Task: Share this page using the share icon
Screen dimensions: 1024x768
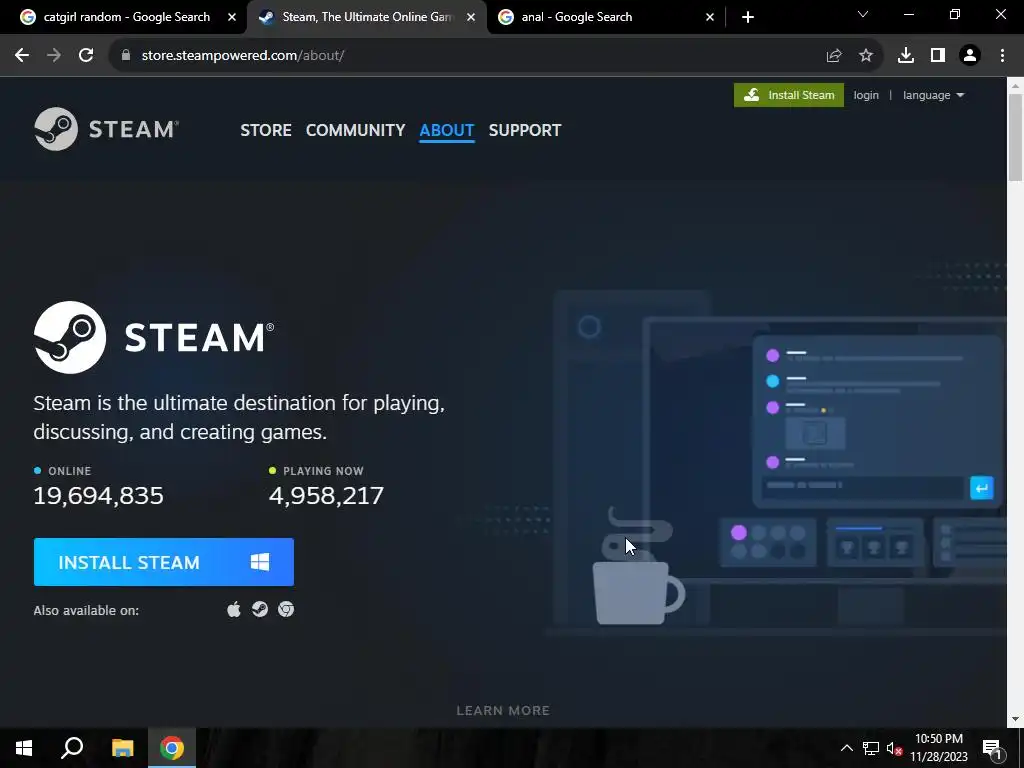Action: coord(834,56)
